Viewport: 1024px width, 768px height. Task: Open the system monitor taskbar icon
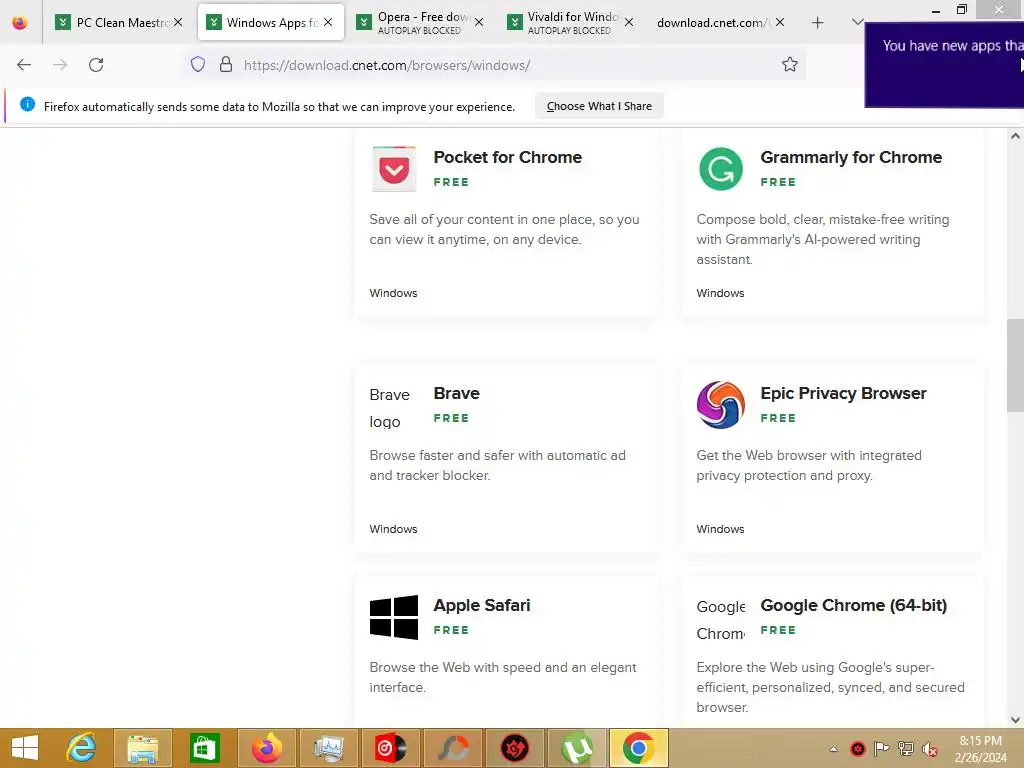328,748
